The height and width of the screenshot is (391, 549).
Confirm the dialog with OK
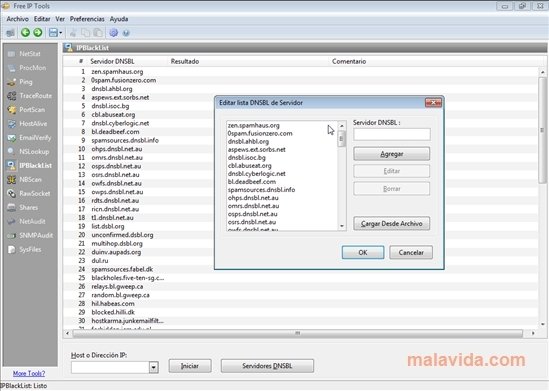363,252
